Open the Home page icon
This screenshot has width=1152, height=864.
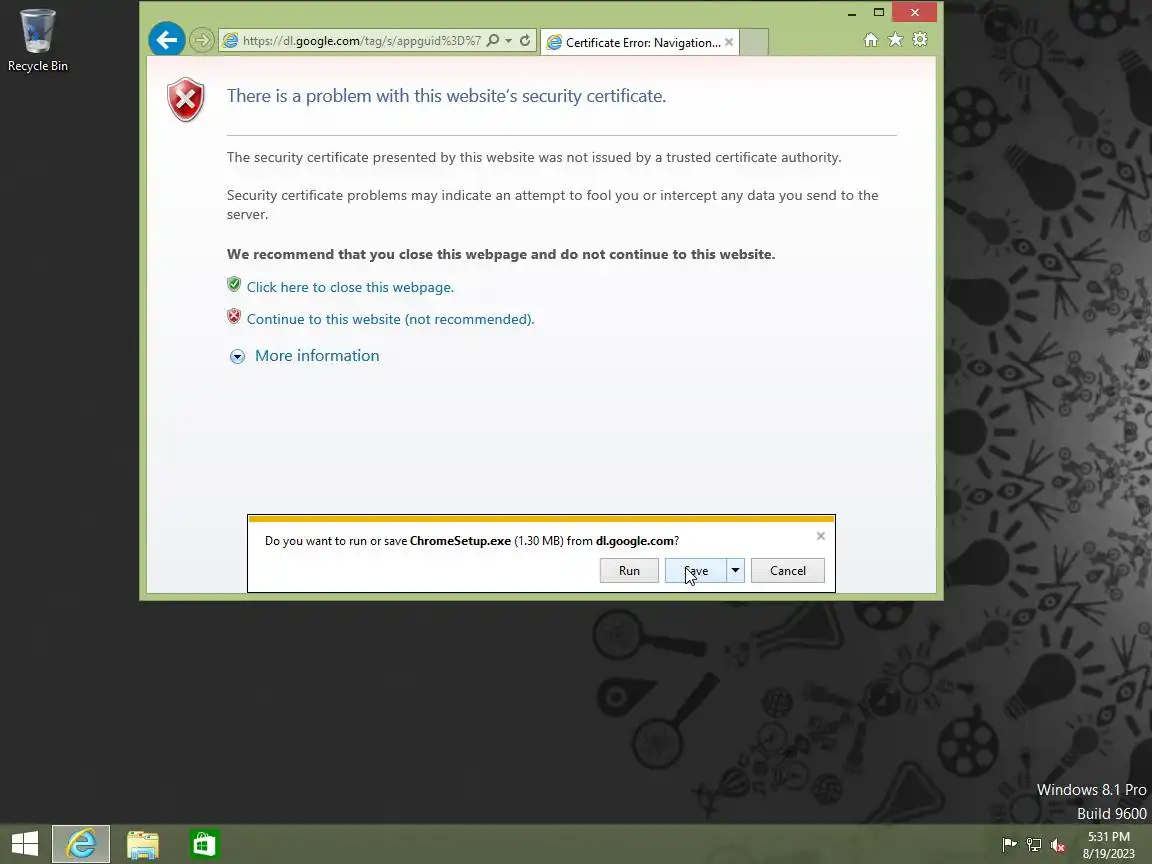tap(871, 40)
